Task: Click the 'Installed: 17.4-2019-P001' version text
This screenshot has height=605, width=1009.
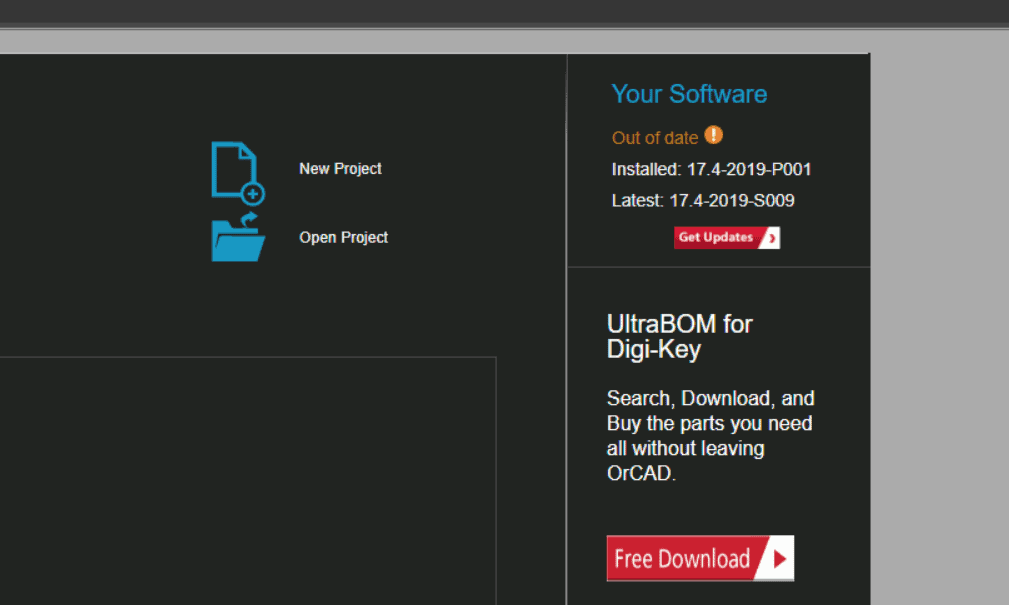Action: (x=711, y=169)
